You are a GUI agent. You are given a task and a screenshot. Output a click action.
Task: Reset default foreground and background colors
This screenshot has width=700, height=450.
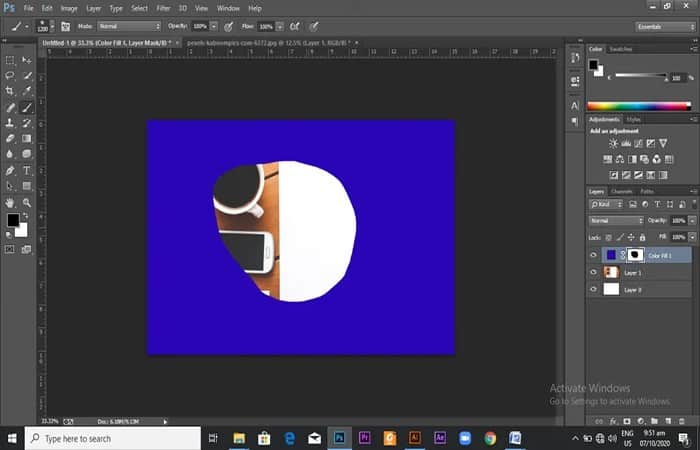click(9, 234)
